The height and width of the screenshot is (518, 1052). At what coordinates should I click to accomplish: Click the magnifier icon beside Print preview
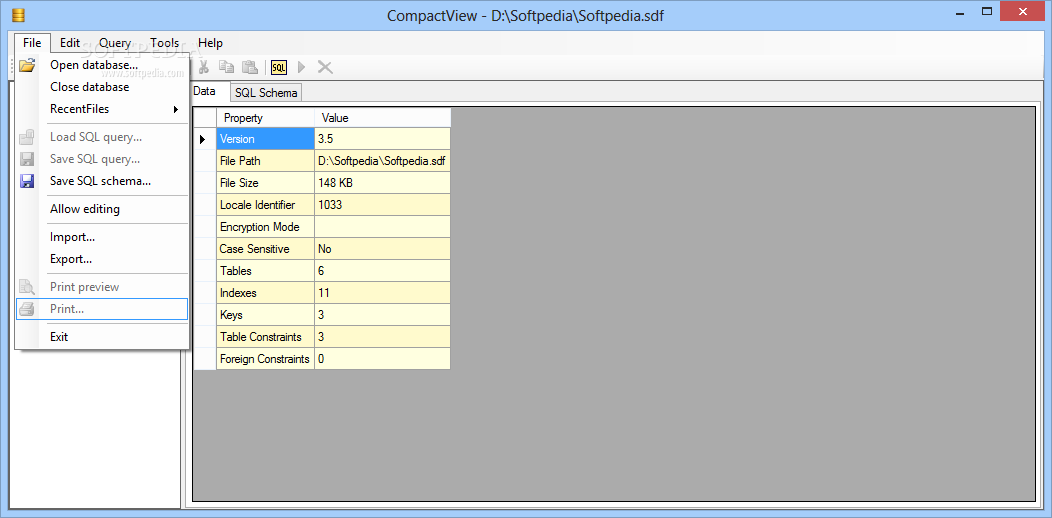pyautogui.click(x=27, y=287)
